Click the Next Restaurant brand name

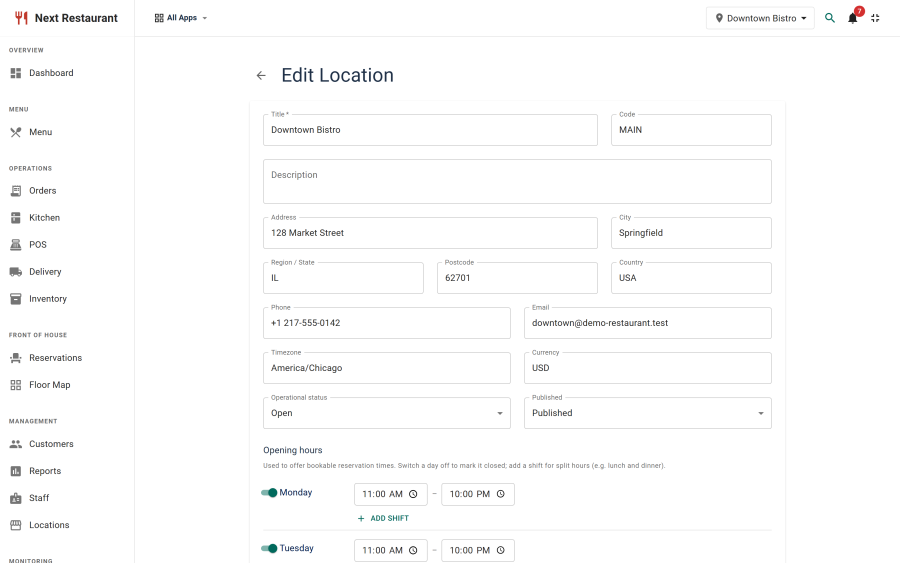pos(76,18)
